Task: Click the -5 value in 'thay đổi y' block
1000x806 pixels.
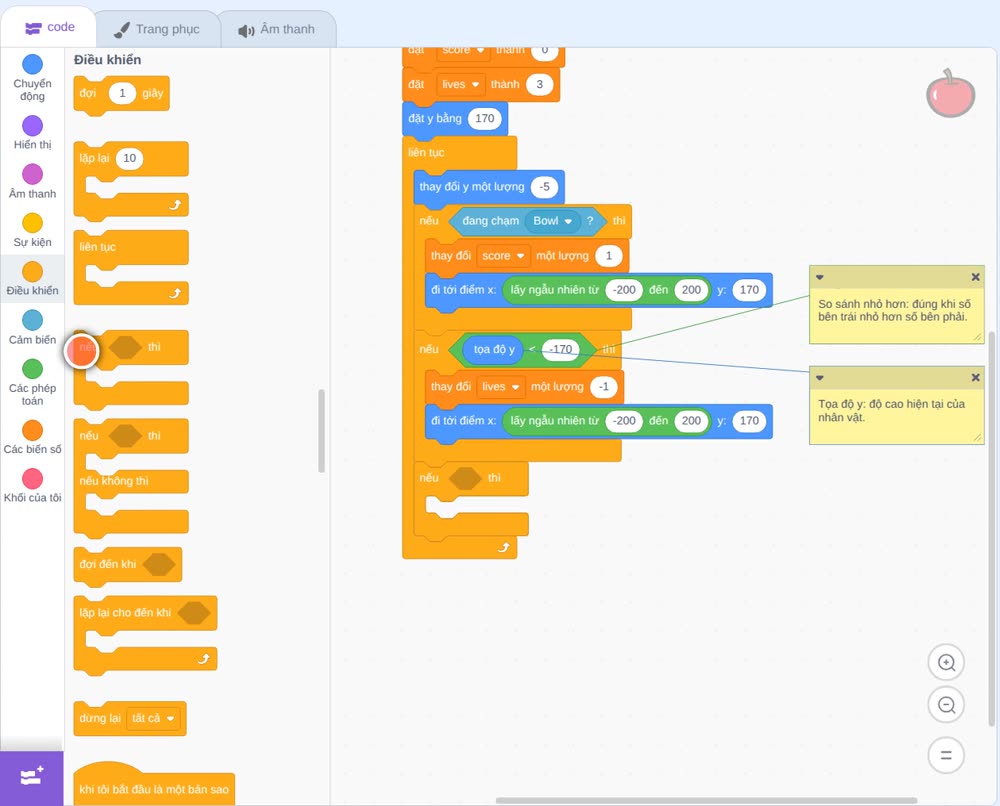Action: pyautogui.click(x=544, y=187)
